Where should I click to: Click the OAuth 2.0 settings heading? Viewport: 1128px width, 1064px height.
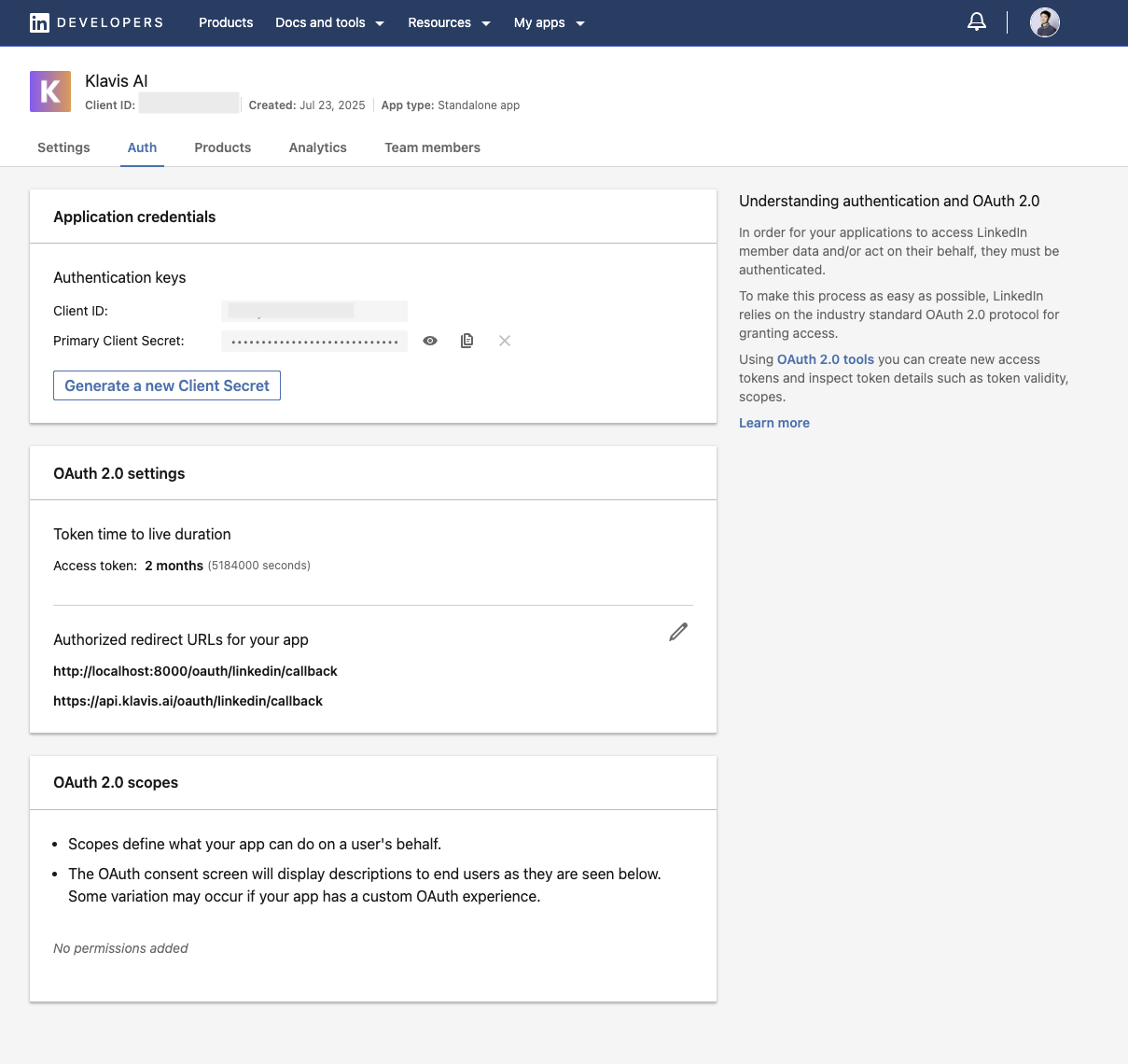pos(119,473)
